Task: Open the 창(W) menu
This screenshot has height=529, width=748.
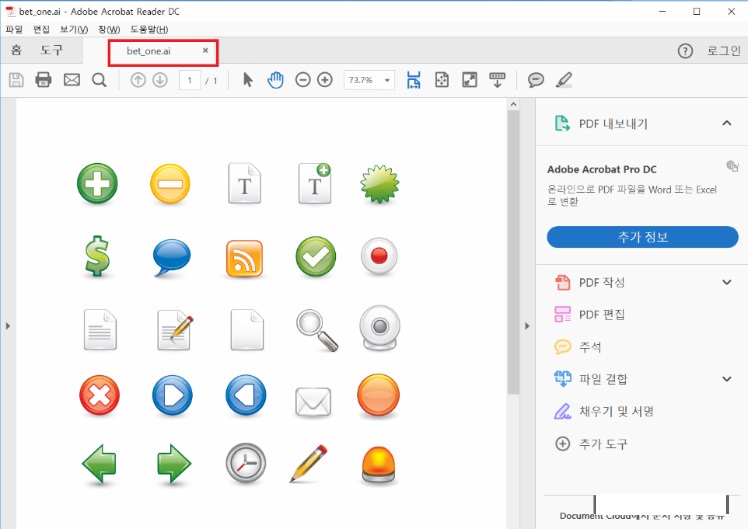Action: pyautogui.click(x=109, y=30)
